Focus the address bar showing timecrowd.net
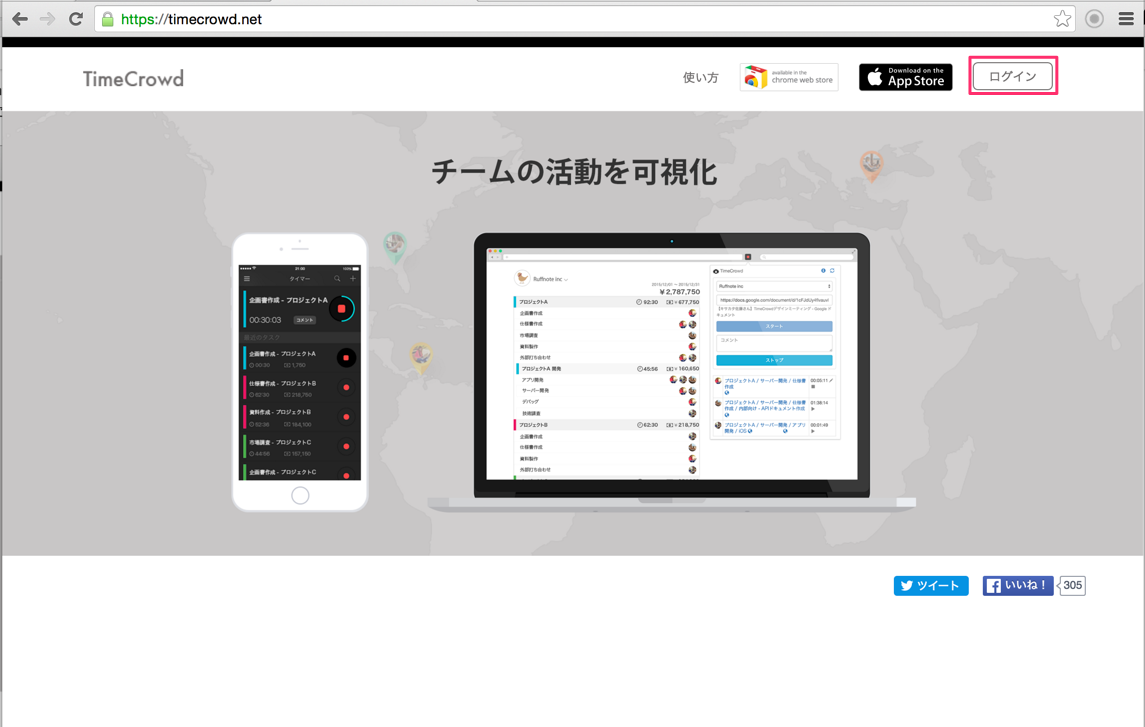 [x=580, y=19]
